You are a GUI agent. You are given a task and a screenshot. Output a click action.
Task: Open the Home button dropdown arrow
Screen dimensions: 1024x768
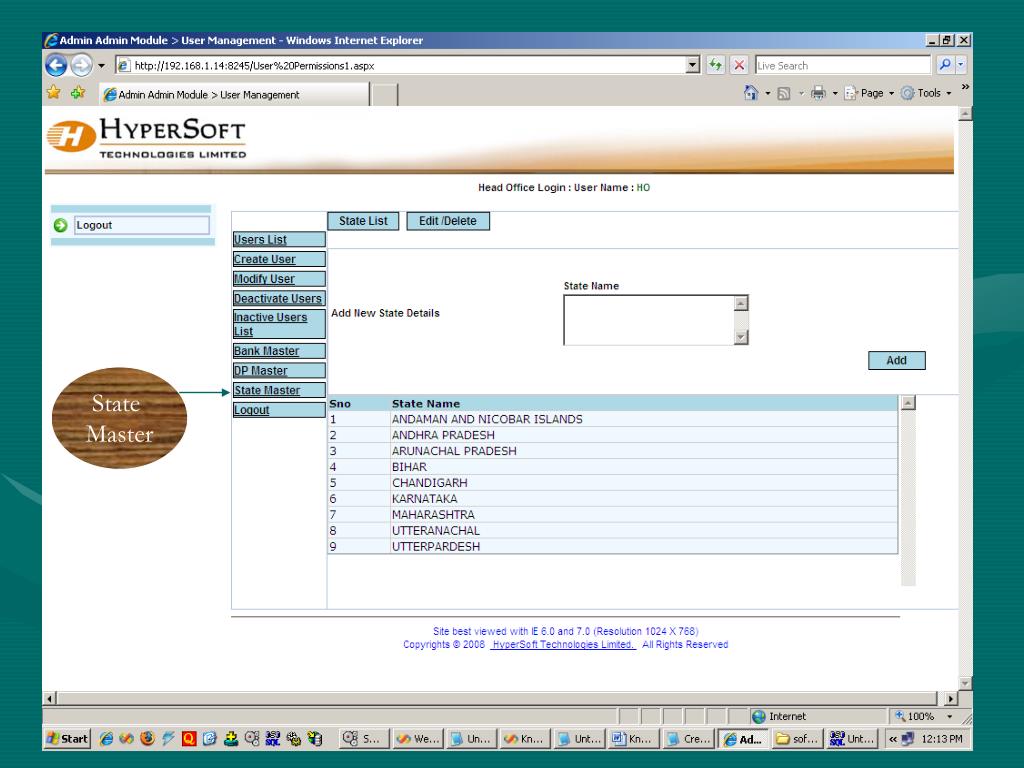tap(767, 93)
